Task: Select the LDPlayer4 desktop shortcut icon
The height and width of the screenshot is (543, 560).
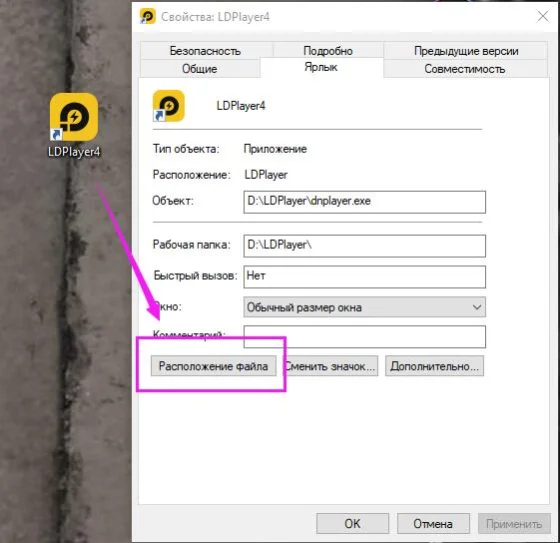Action: coord(74,117)
